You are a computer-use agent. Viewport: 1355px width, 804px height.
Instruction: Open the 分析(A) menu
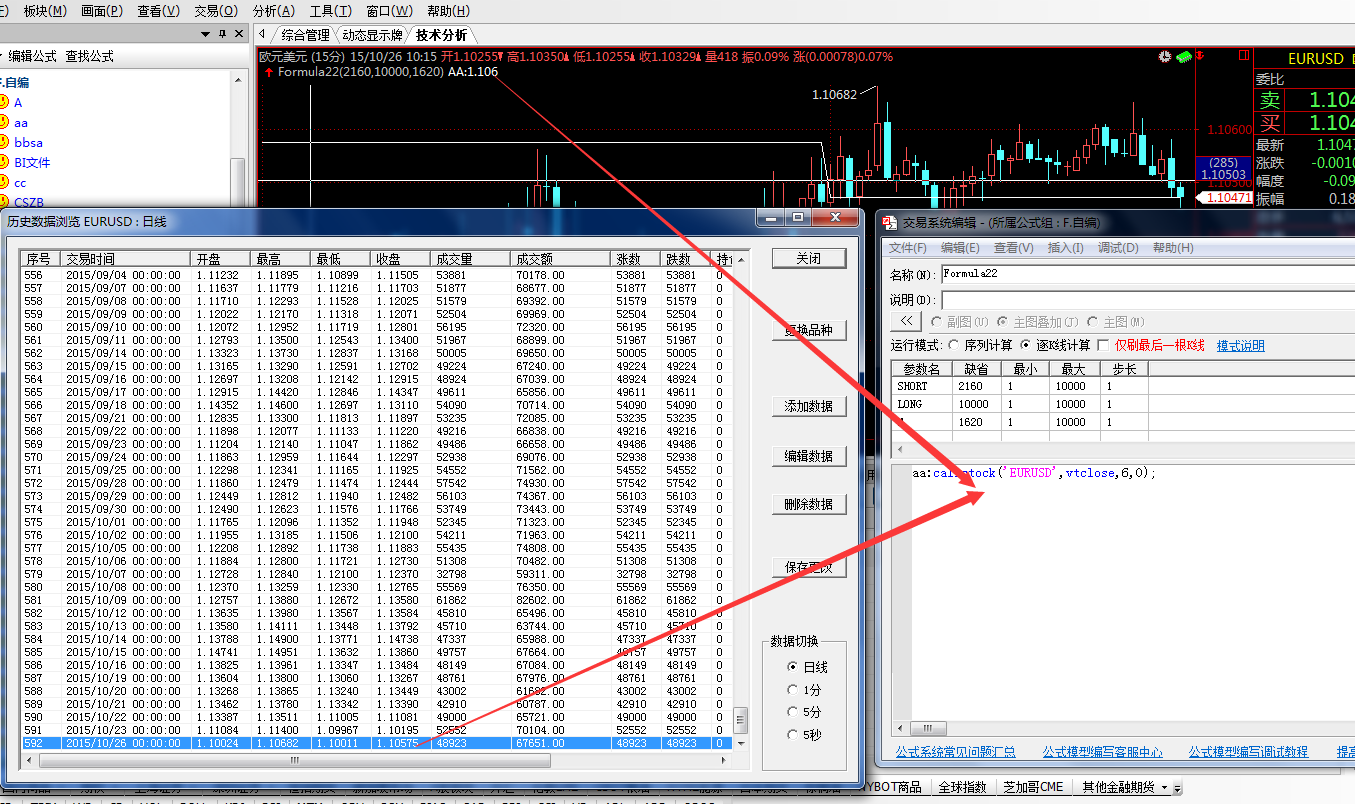273,11
